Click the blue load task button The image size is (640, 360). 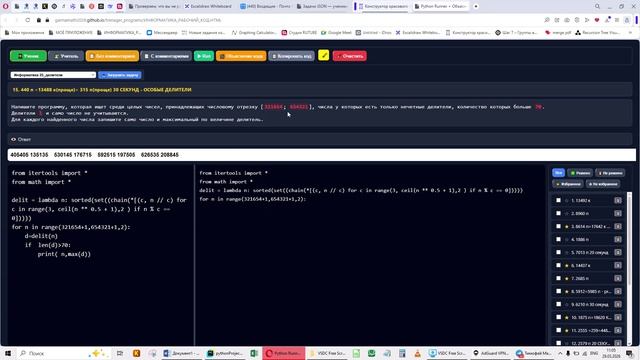(120, 75)
